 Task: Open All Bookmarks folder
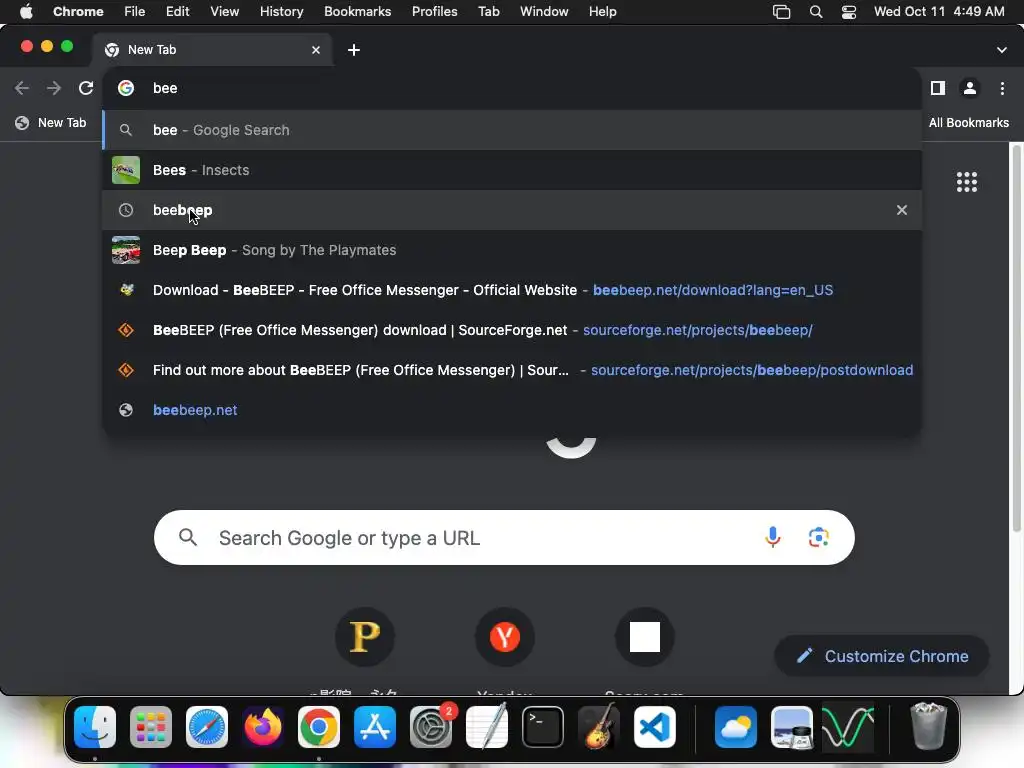[968, 123]
